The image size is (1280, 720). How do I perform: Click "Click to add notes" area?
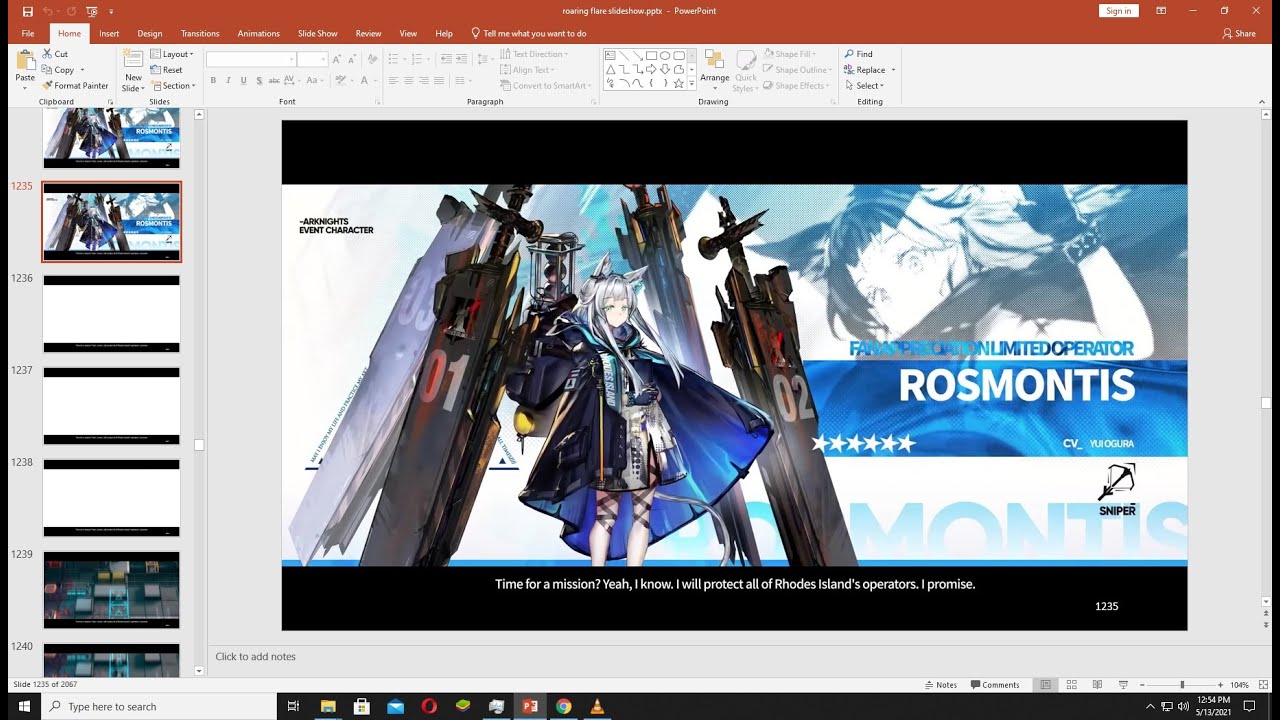pos(256,657)
